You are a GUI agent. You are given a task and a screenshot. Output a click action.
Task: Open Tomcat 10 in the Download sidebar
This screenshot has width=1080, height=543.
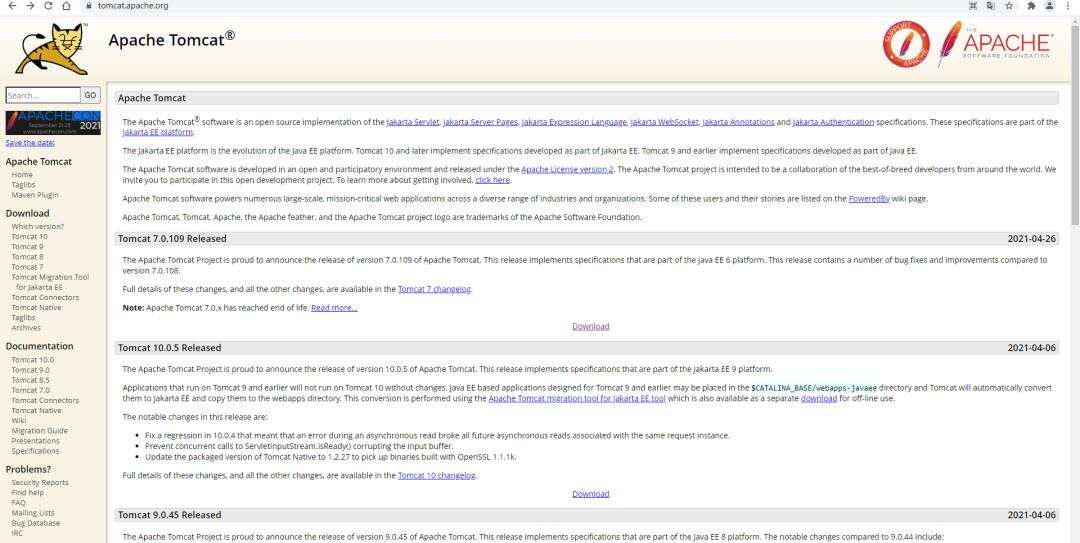29,236
